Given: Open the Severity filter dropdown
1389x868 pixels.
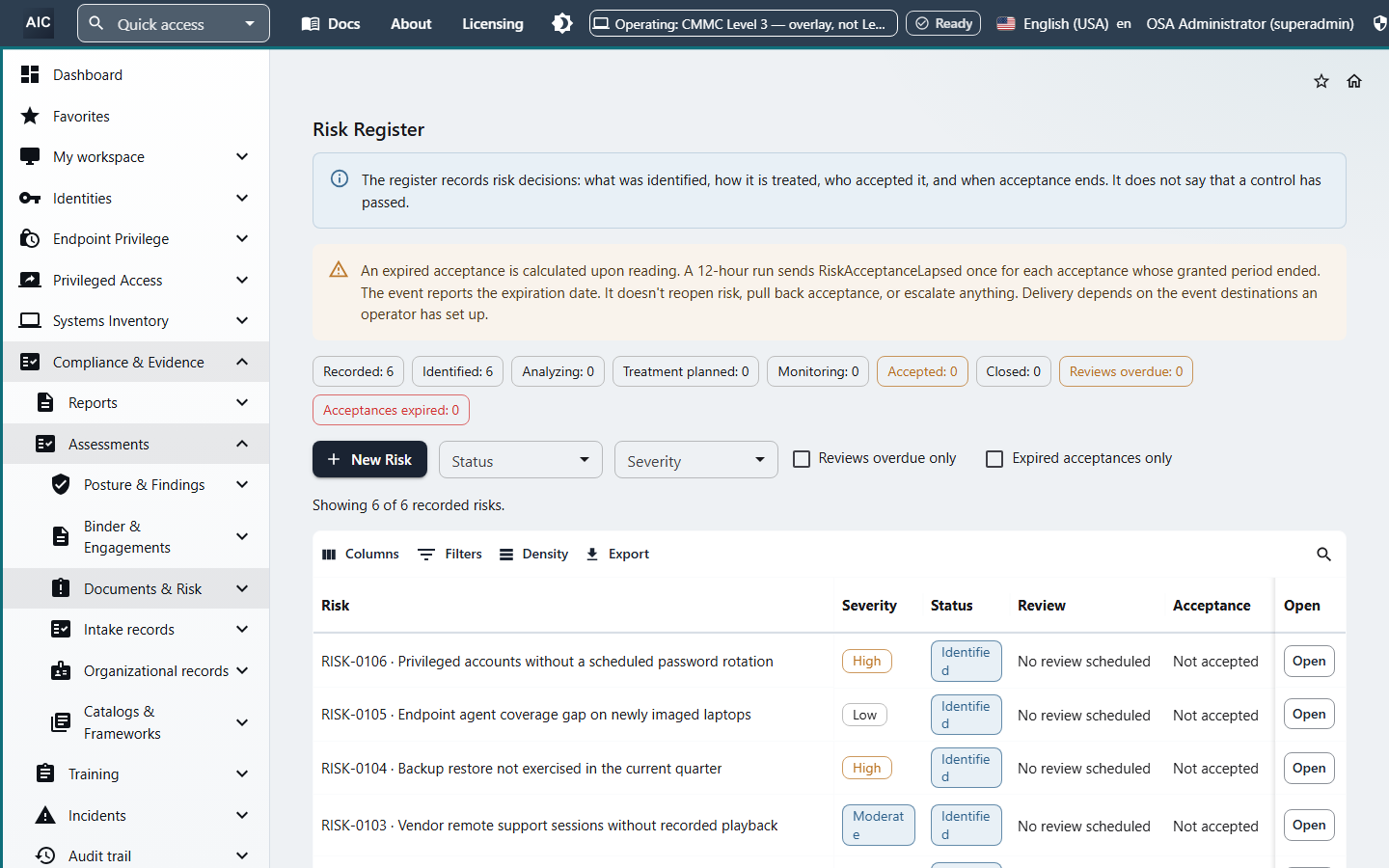Looking at the screenshot, I should point(696,460).
